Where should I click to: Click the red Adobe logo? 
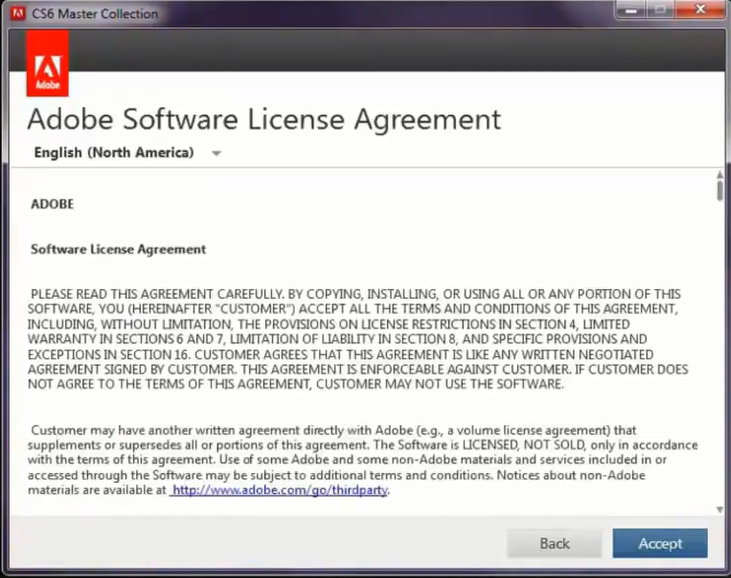pyautogui.click(x=48, y=64)
